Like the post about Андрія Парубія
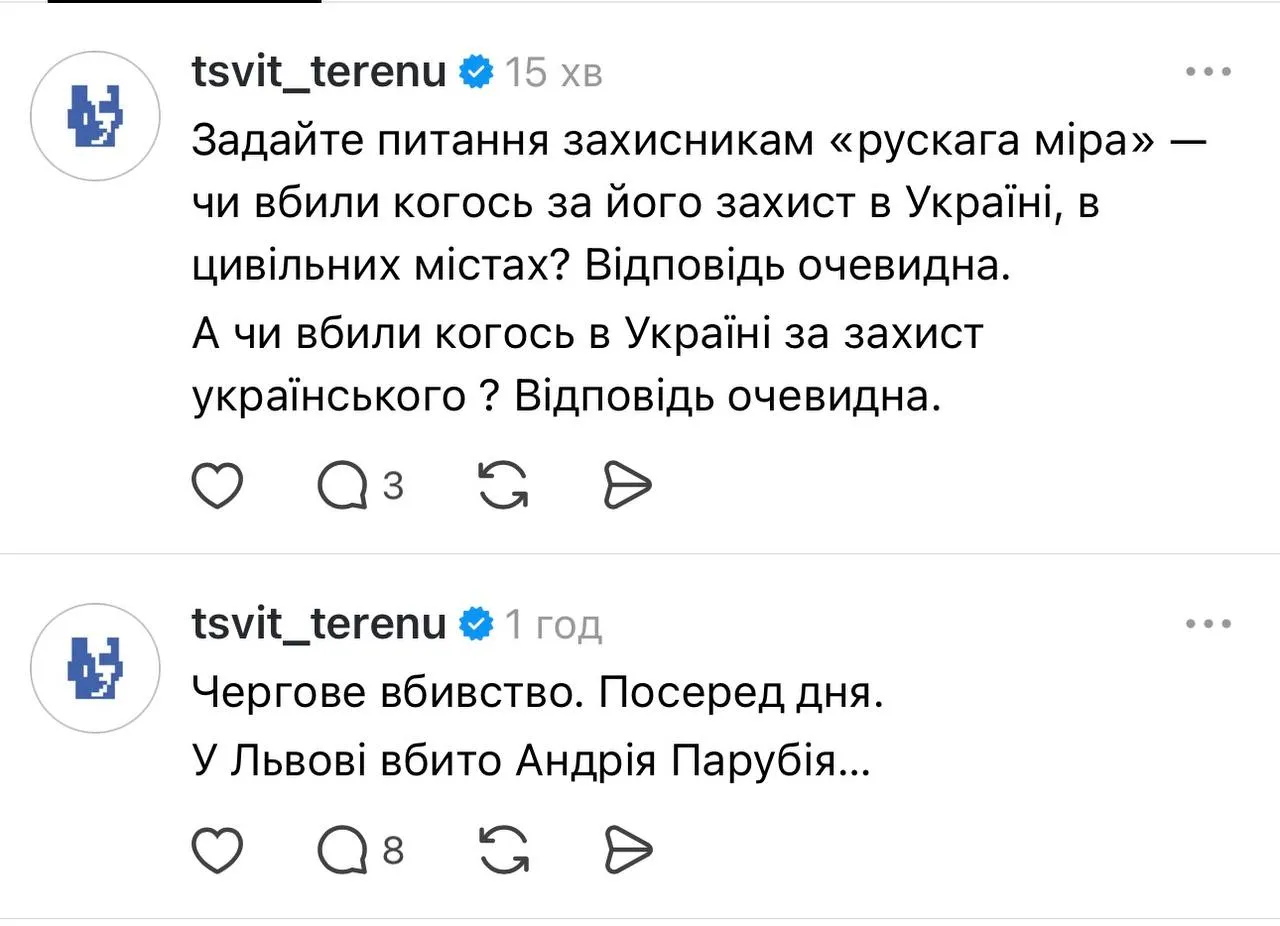This screenshot has height=926, width=1280. [x=217, y=850]
